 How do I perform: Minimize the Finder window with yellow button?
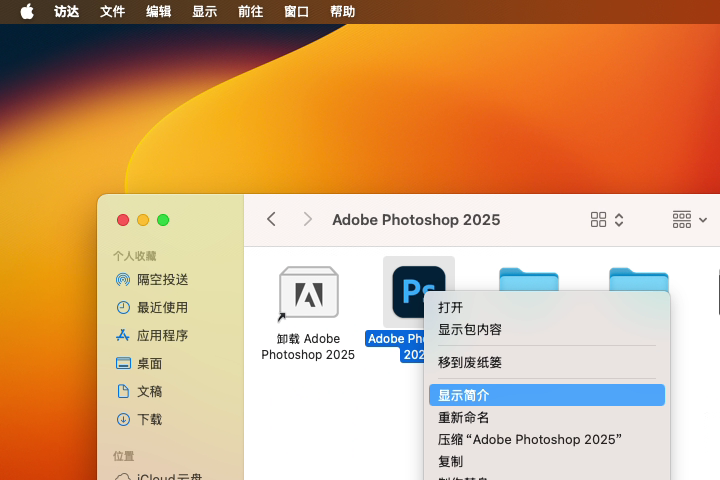pyautogui.click(x=143, y=220)
